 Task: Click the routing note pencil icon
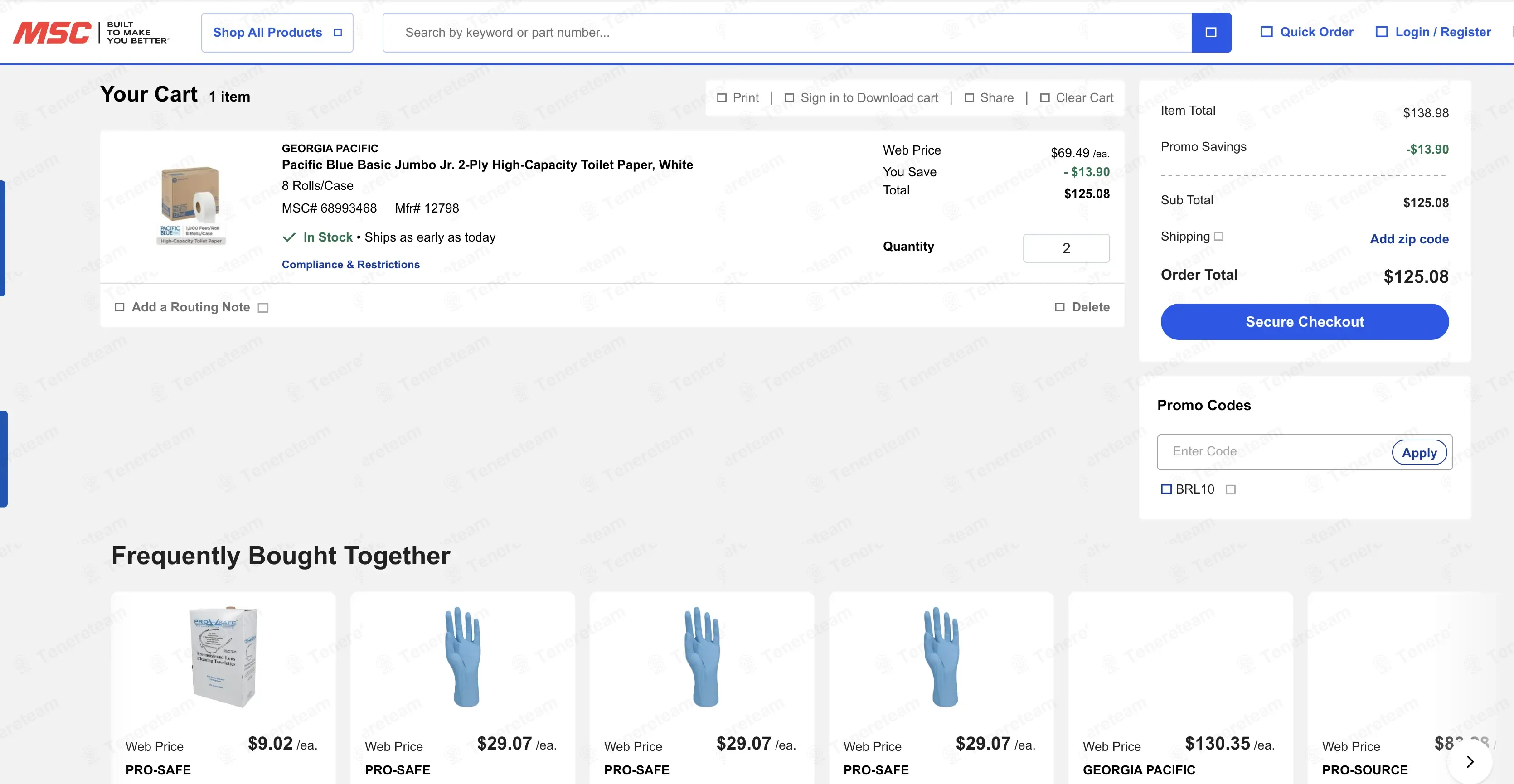(119, 307)
